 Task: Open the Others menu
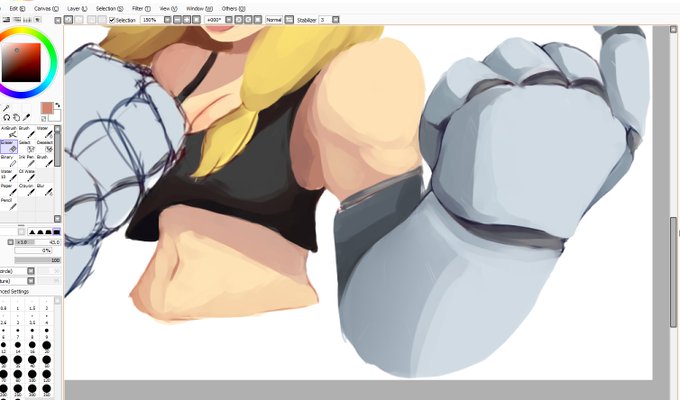click(233, 8)
